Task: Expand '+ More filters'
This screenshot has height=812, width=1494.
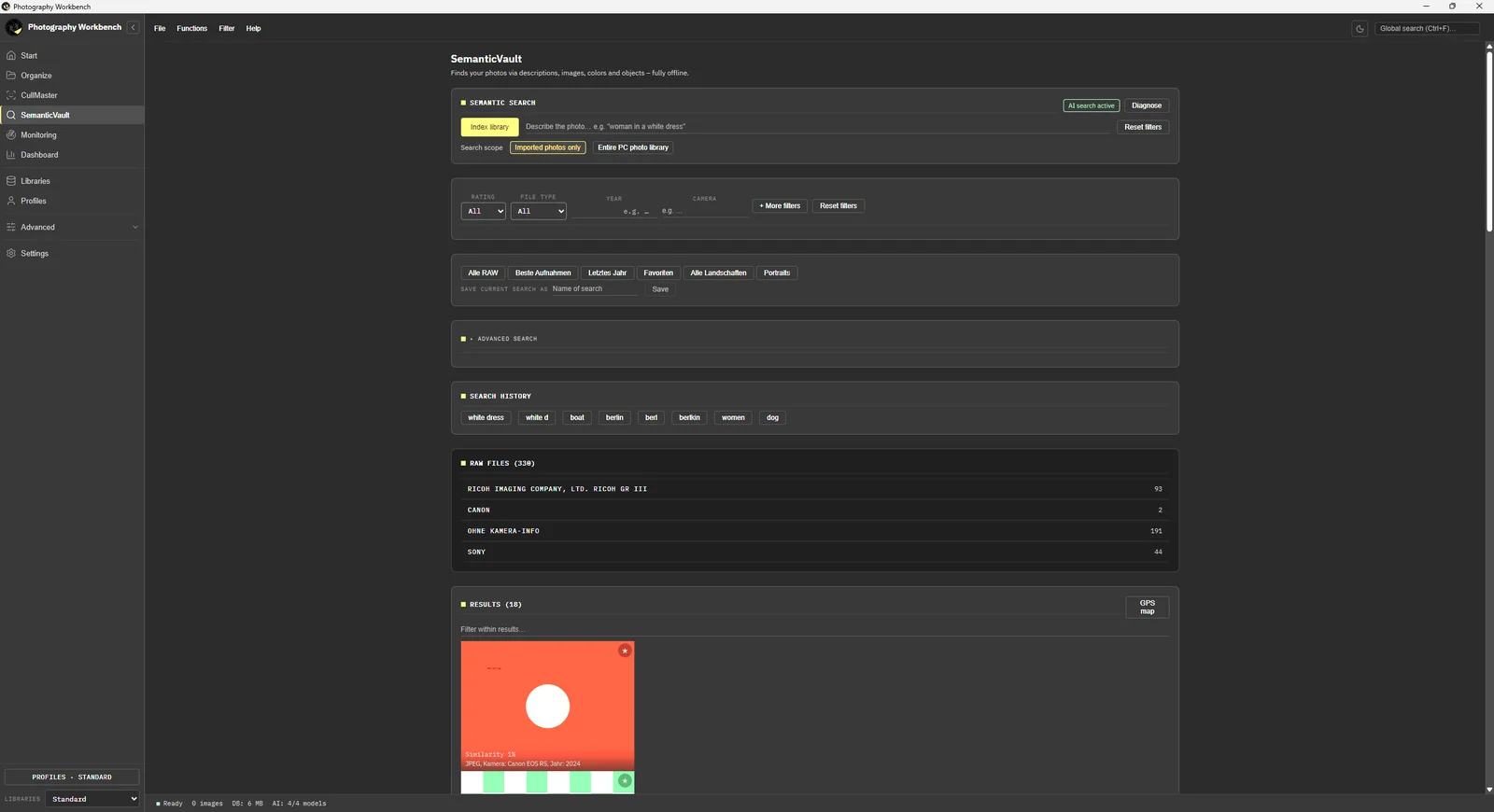Action: click(x=780, y=206)
